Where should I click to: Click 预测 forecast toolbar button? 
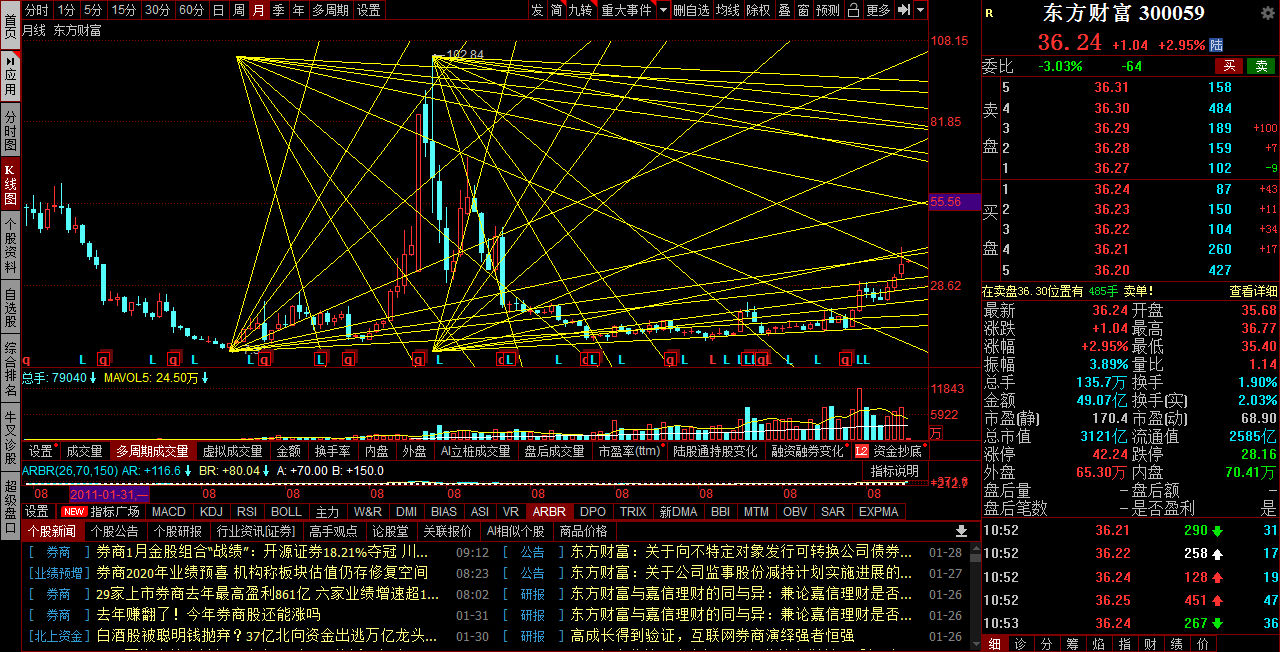pos(828,10)
